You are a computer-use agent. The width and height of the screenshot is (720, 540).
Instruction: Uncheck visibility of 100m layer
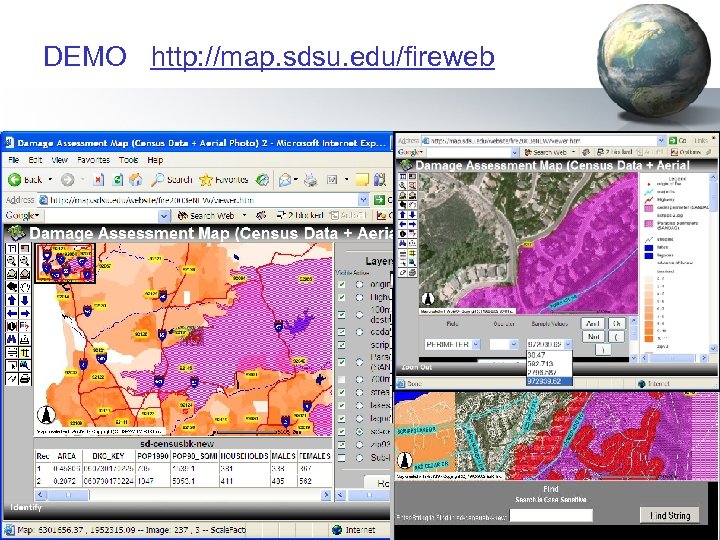[x=342, y=315]
